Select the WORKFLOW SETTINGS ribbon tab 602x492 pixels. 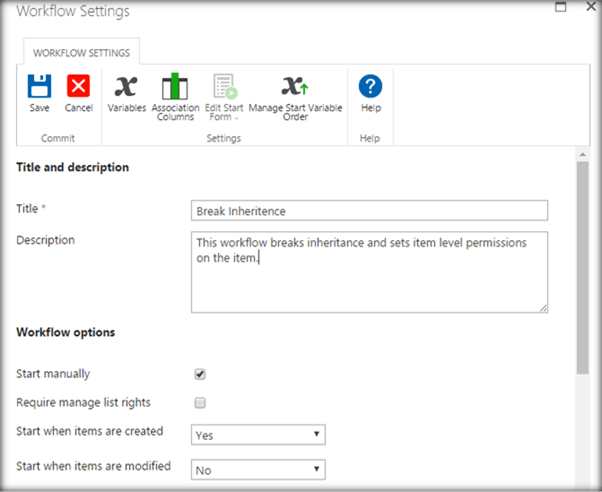point(83,51)
